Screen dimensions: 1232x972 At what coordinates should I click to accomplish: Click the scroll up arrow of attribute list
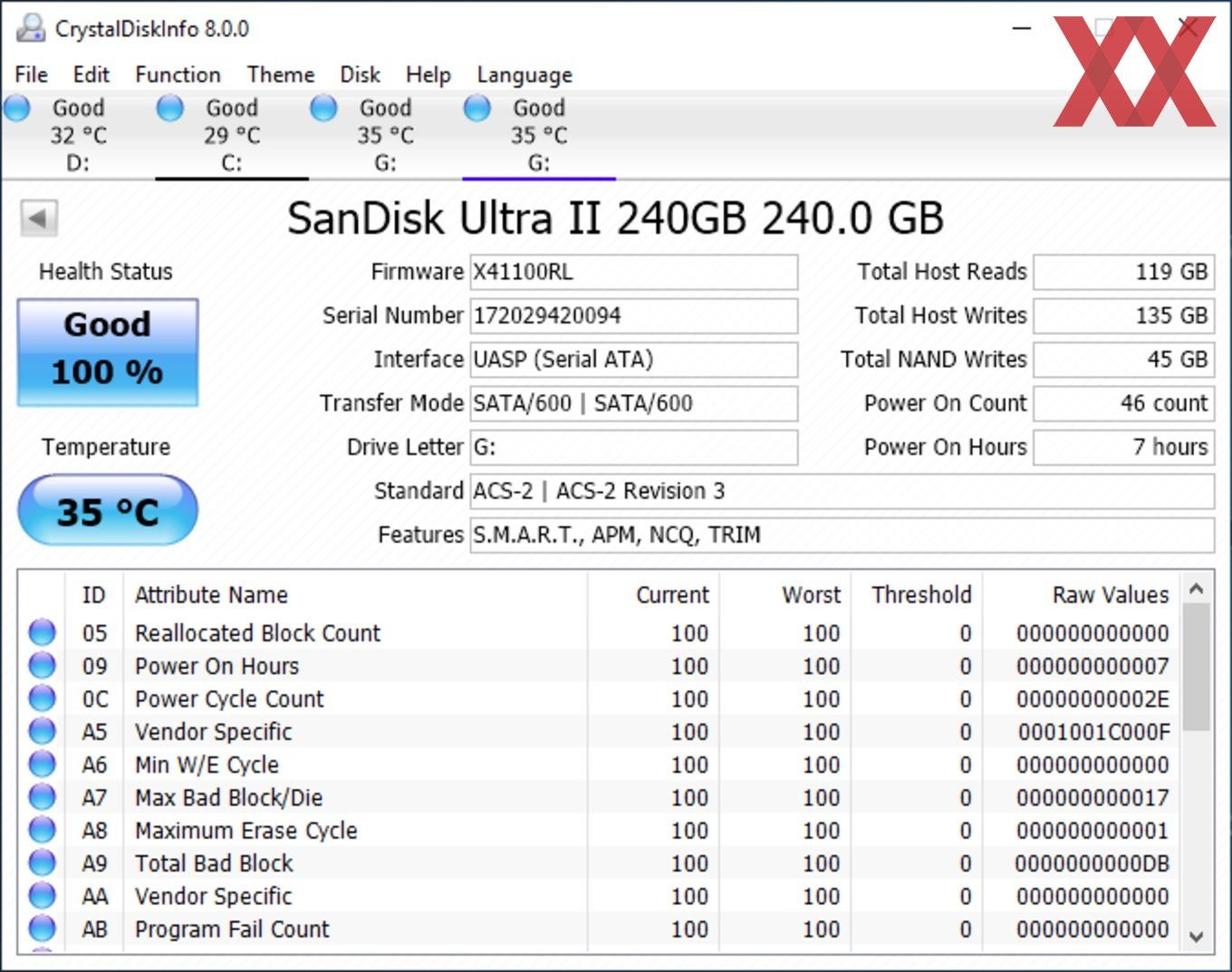click(x=1196, y=589)
